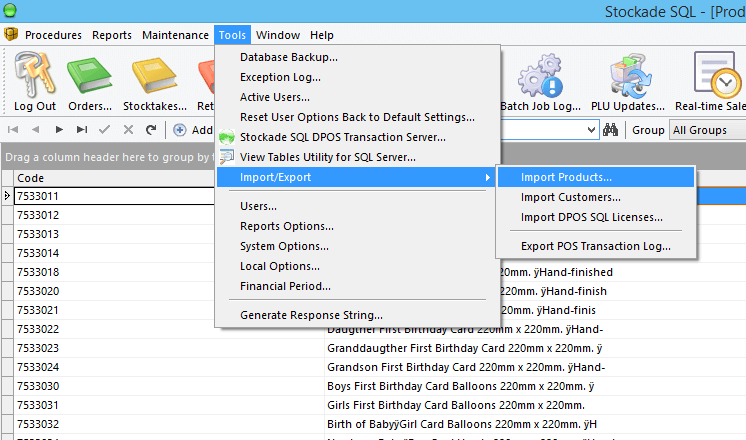Open Orders green book icon

[89, 74]
